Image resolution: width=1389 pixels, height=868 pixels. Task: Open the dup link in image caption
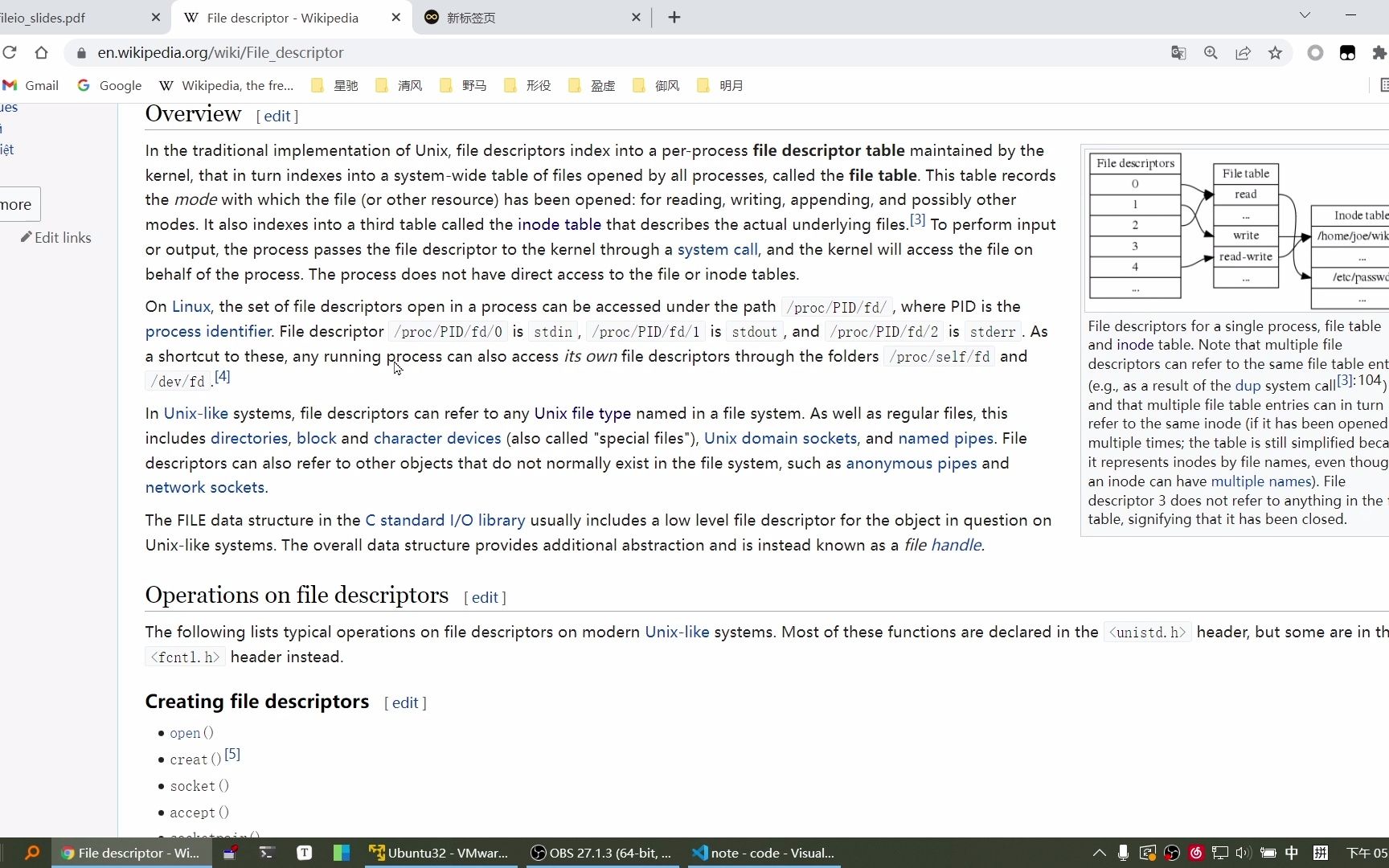1248,385
